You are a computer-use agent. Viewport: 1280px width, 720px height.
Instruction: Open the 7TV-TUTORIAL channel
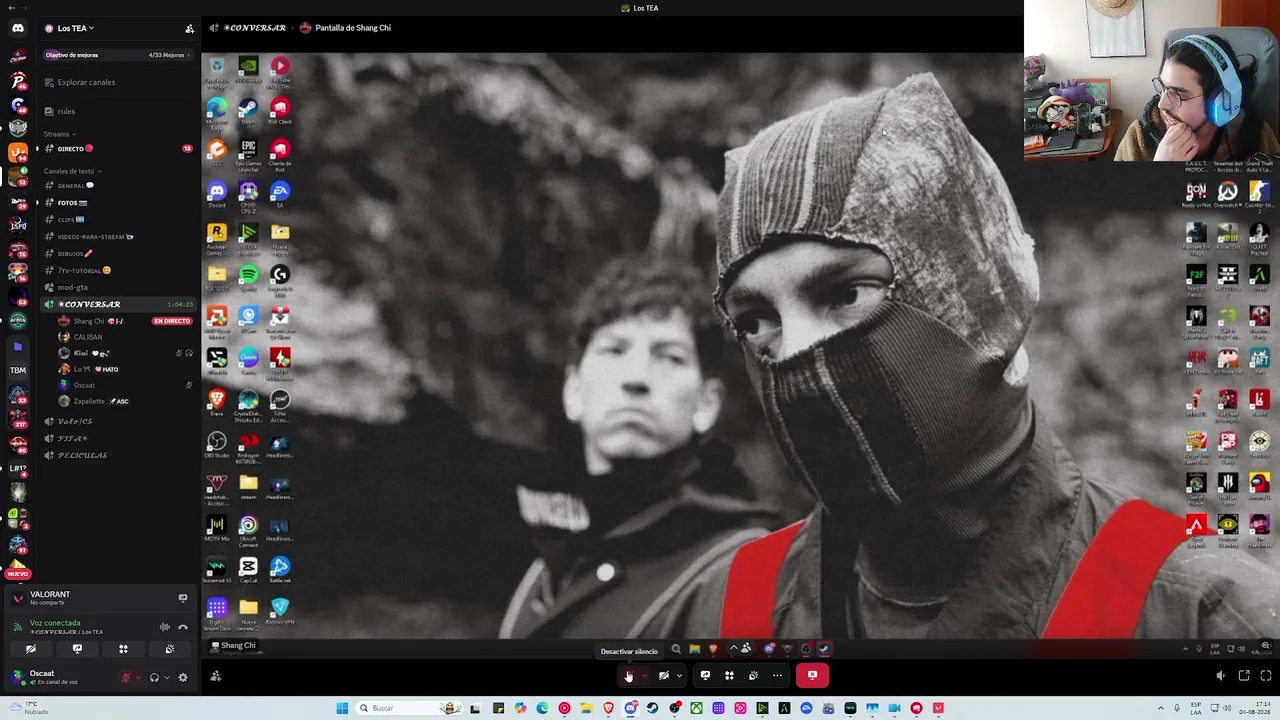tap(118, 270)
